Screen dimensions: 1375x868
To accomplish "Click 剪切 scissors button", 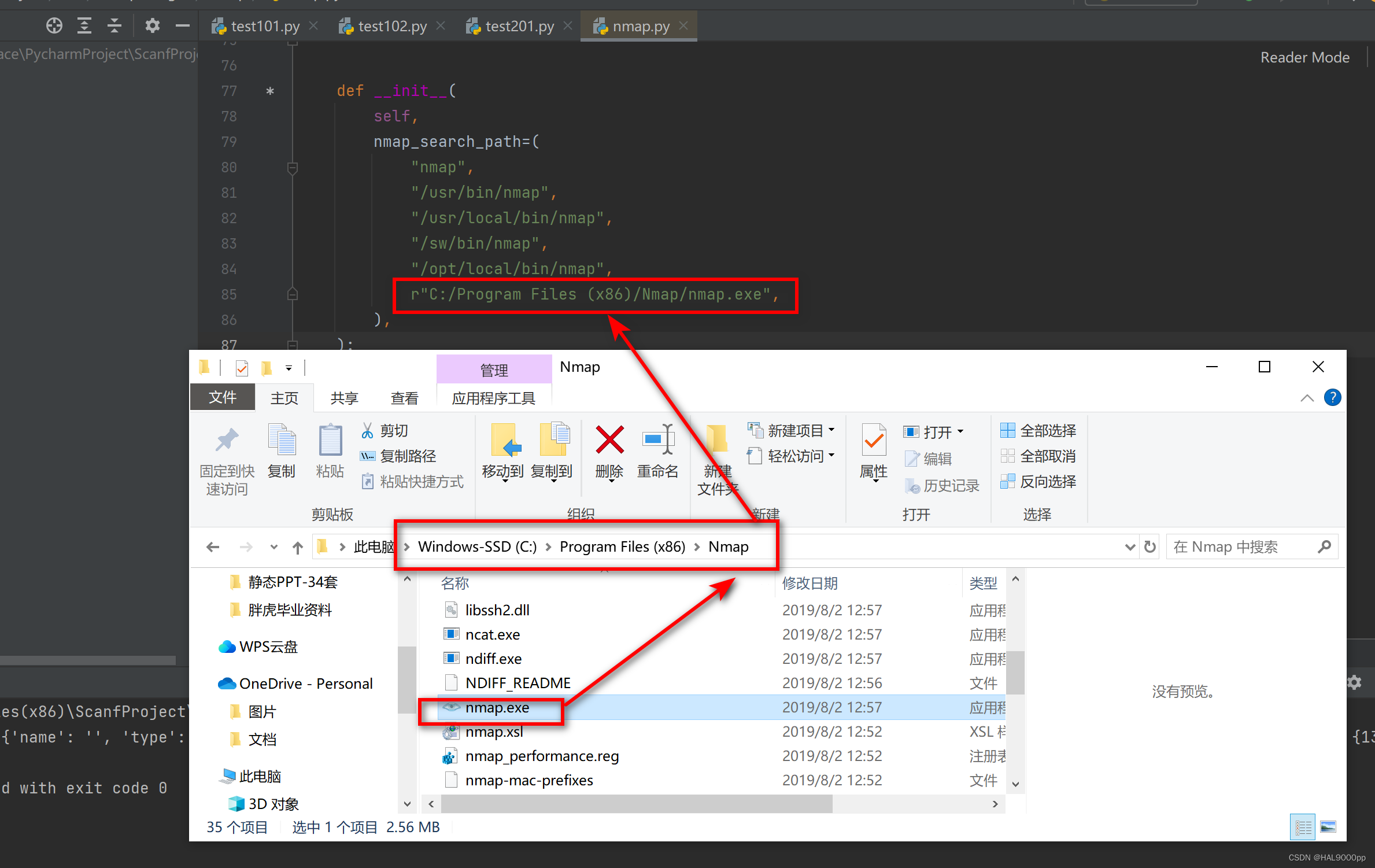I will [385, 431].
